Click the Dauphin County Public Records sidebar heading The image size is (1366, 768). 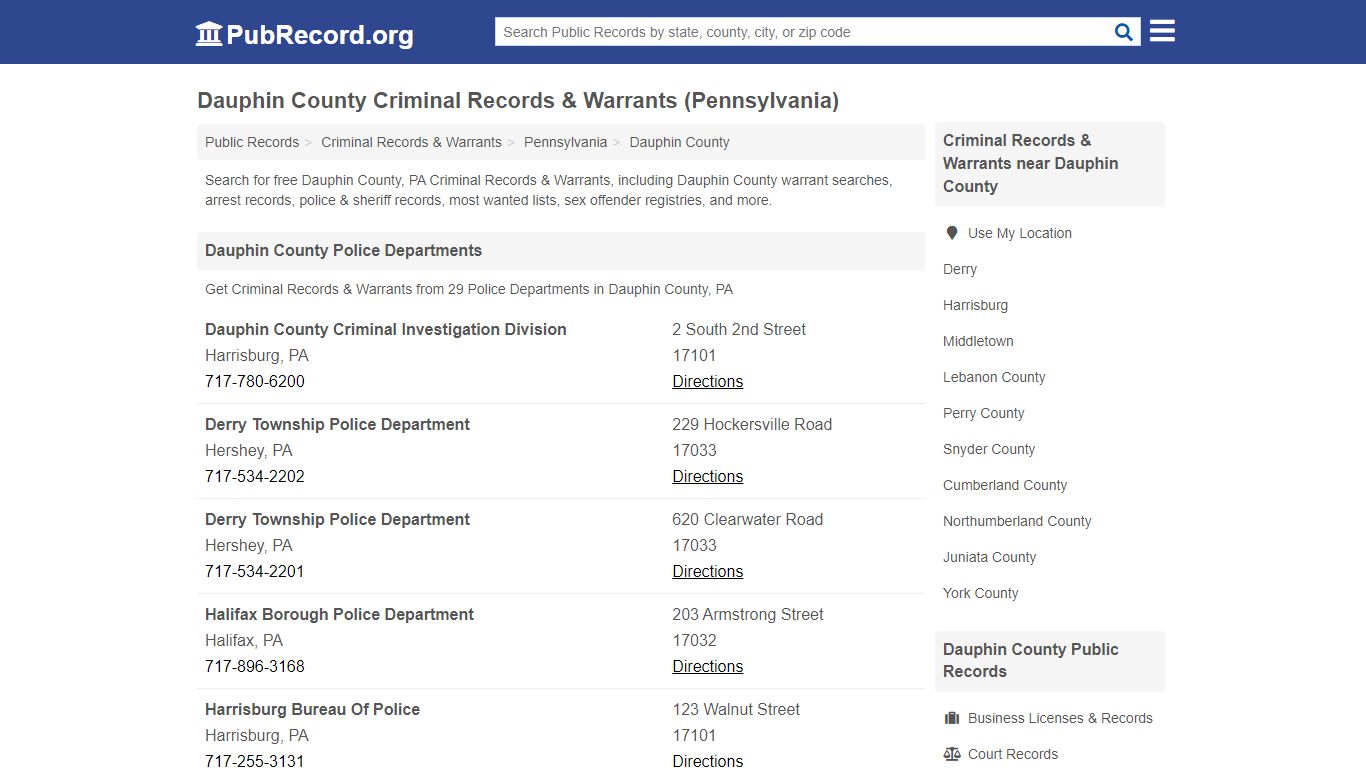(x=1031, y=660)
